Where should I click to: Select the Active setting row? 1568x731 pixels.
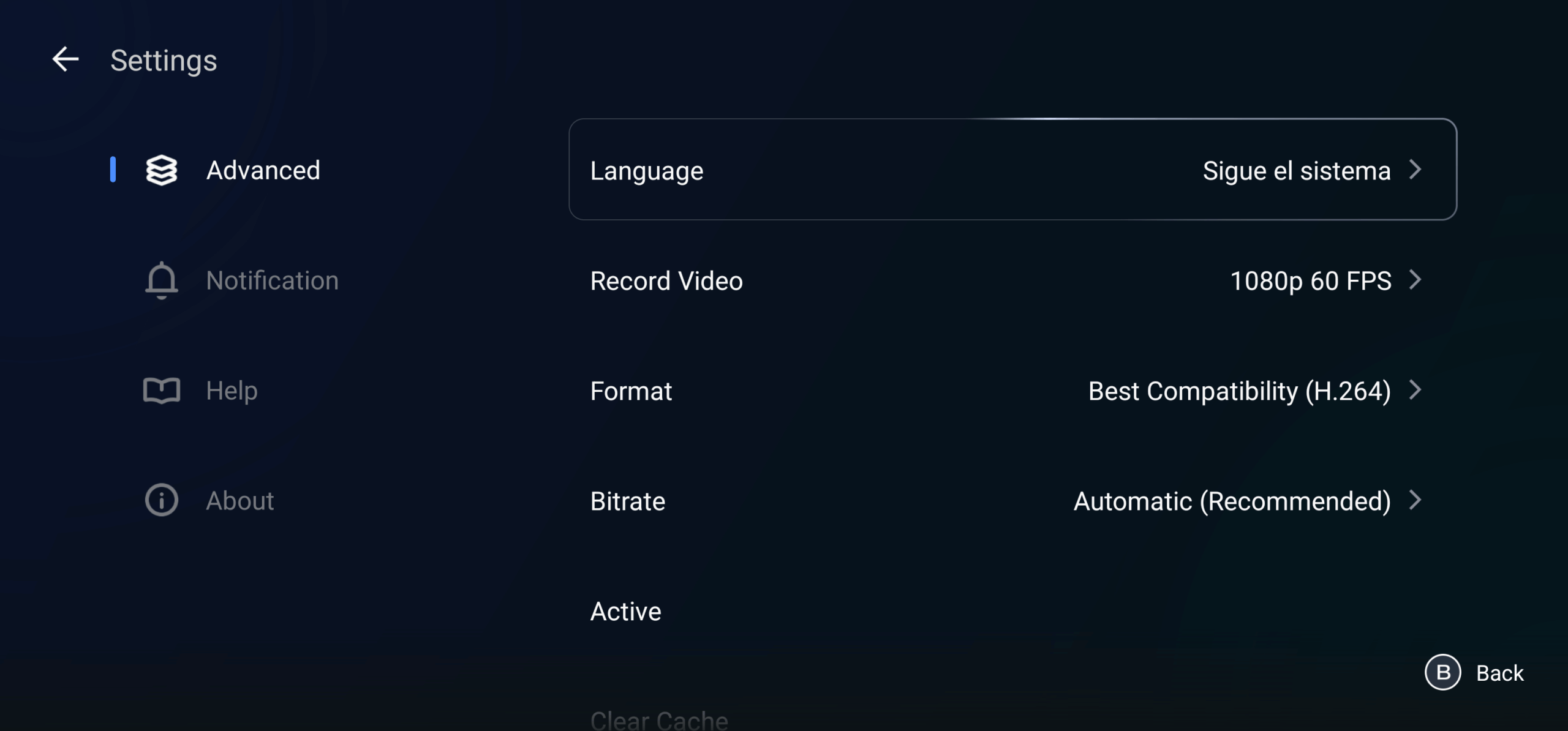(x=625, y=610)
